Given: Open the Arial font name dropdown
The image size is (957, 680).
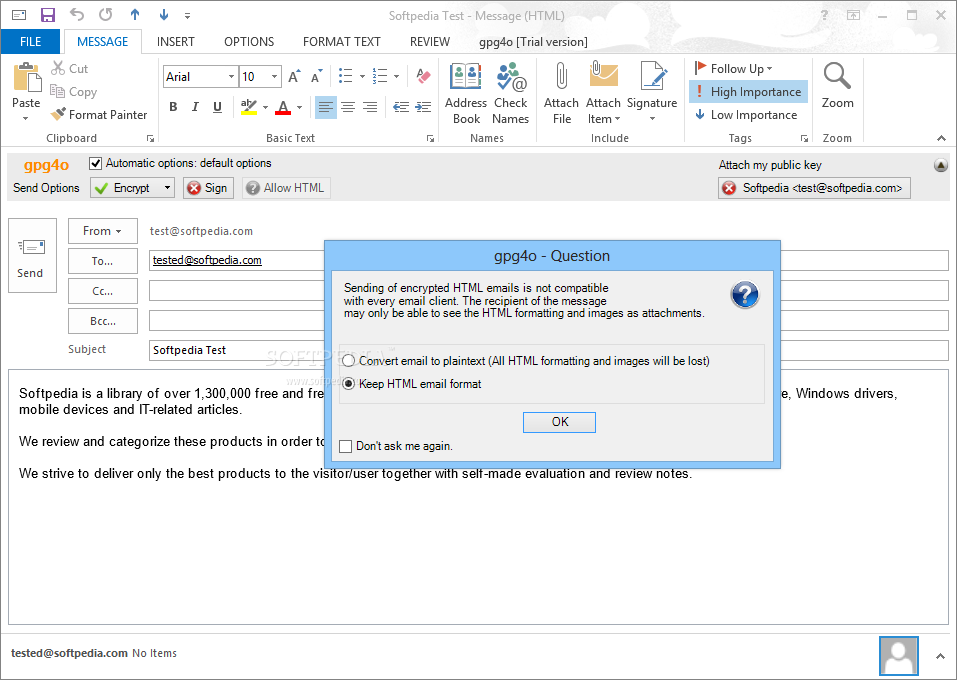Looking at the screenshot, I should (231, 77).
